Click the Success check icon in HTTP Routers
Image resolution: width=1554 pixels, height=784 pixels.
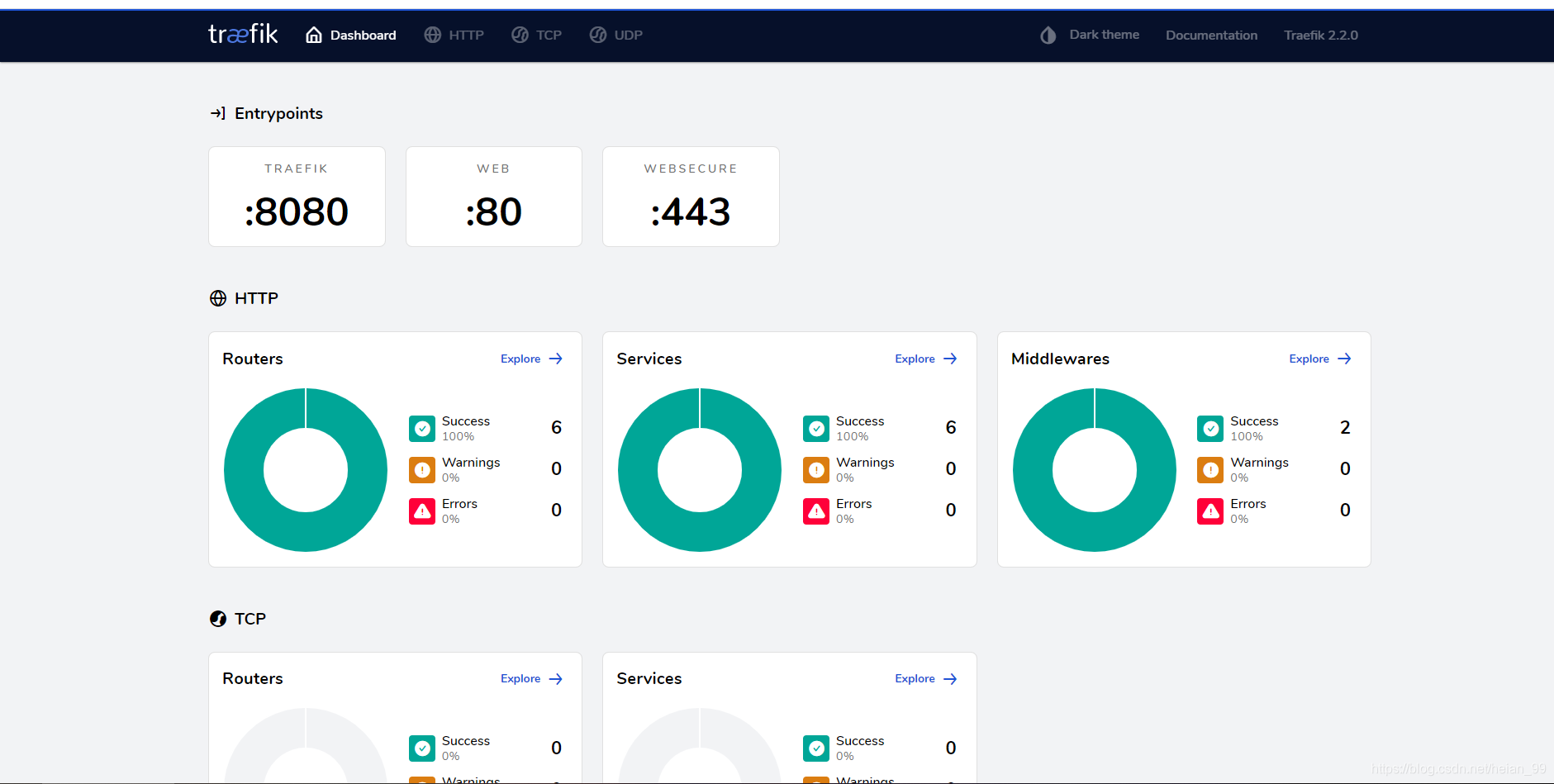coord(422,428)
